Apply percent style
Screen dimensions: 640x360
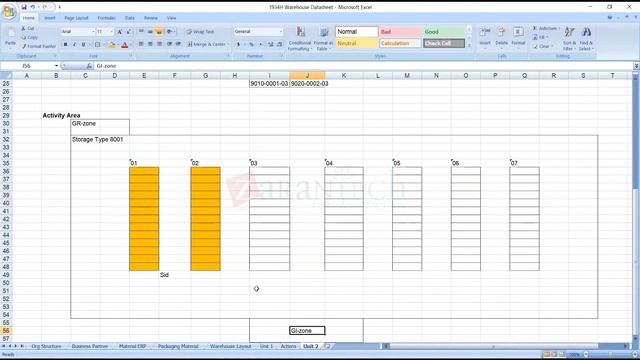pyautogui.click(x=251, y=44)
